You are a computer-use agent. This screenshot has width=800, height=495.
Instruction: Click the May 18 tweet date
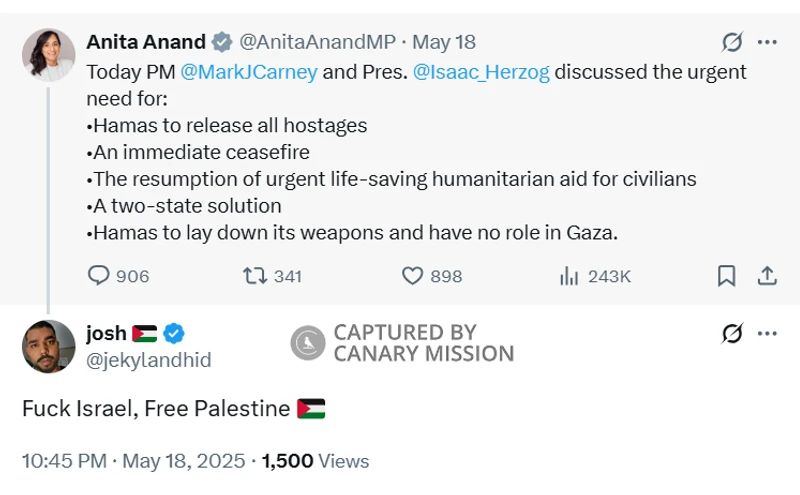444,42
